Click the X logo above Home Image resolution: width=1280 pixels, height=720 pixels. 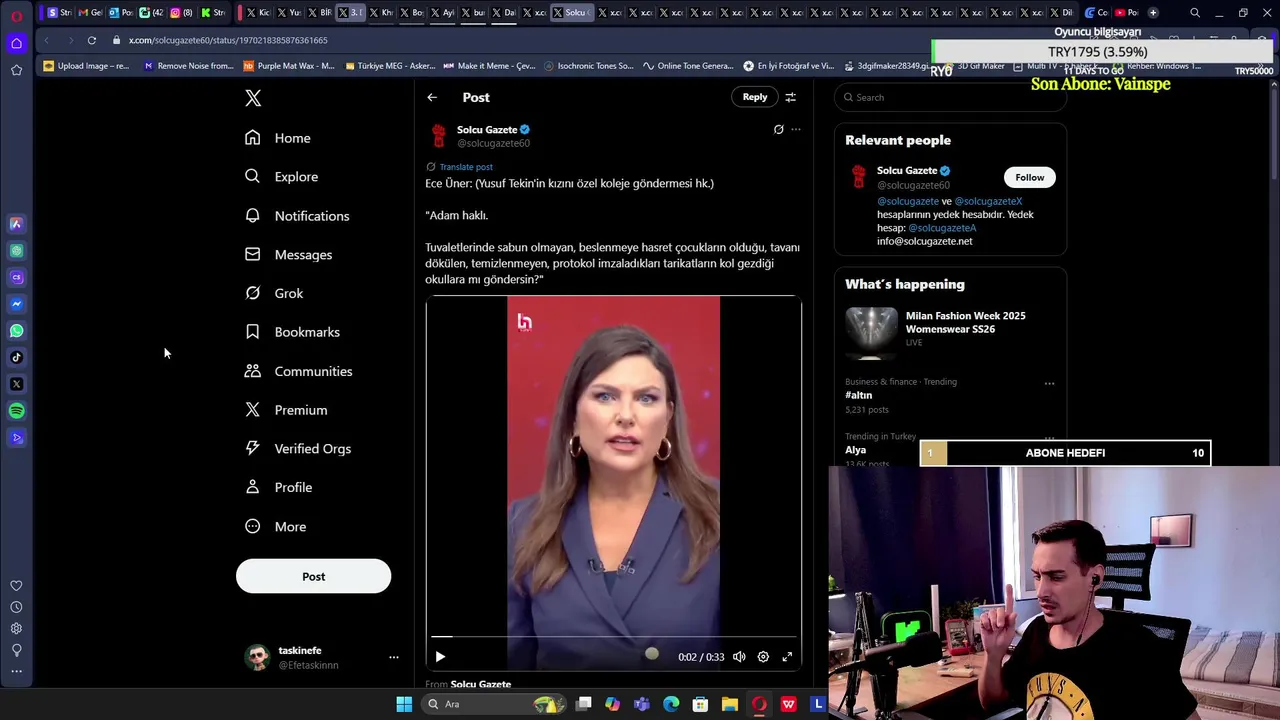point(253,98)
